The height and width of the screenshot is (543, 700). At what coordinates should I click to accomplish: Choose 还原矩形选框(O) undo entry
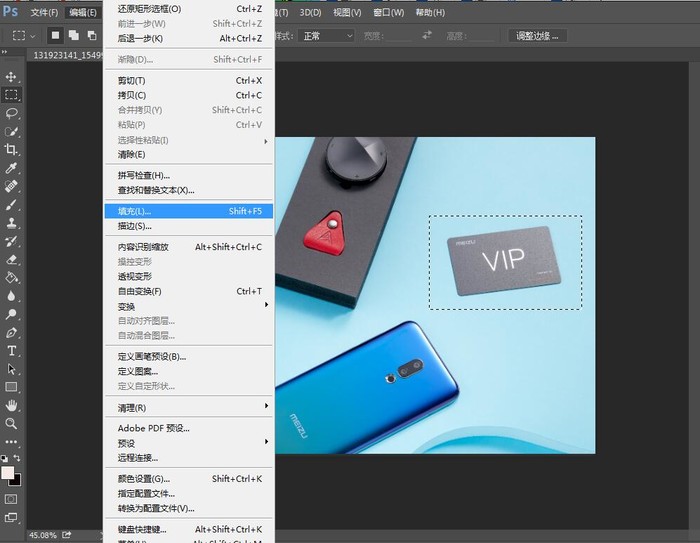tap(189, 9)
